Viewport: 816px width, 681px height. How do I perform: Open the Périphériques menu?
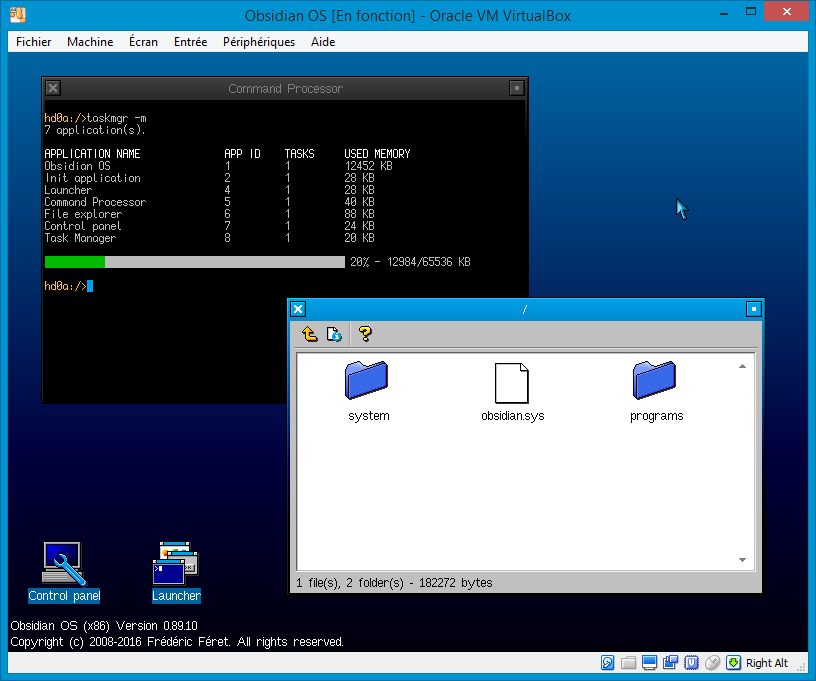pyautogui.click(x=259, y=42)
